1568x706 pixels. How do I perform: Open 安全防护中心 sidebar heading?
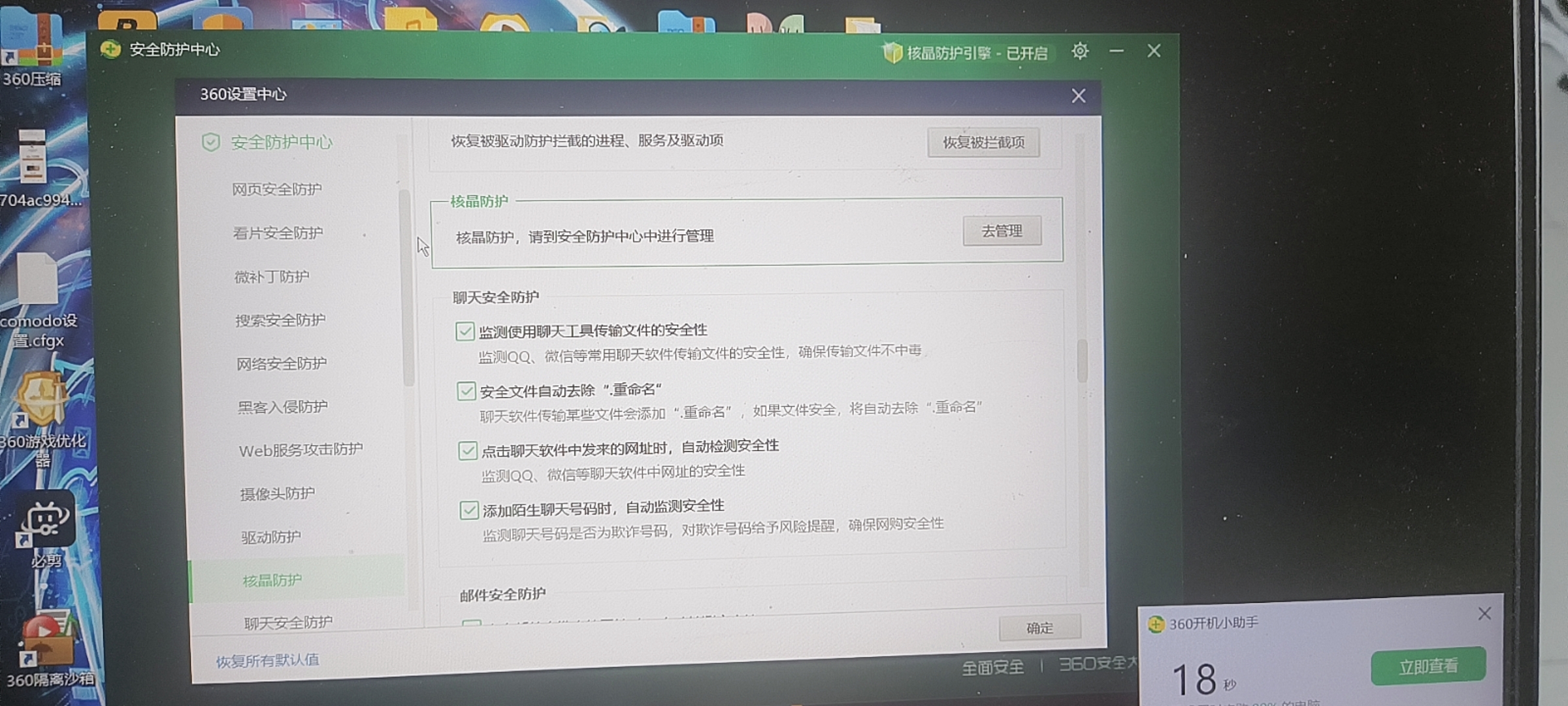(x=282, y=143)
